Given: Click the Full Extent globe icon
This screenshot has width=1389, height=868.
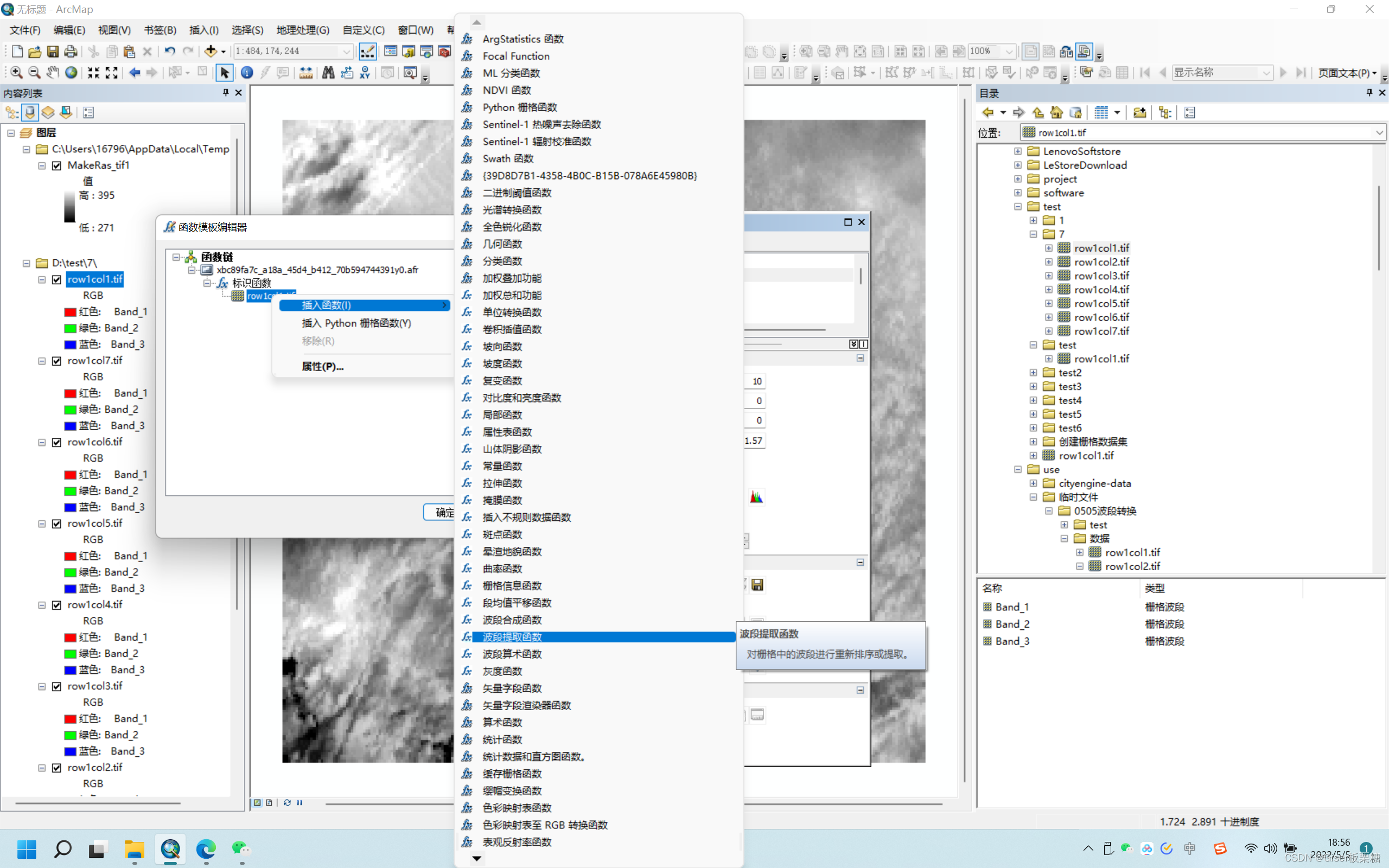Looking at the screenshot, I should 71,72.
